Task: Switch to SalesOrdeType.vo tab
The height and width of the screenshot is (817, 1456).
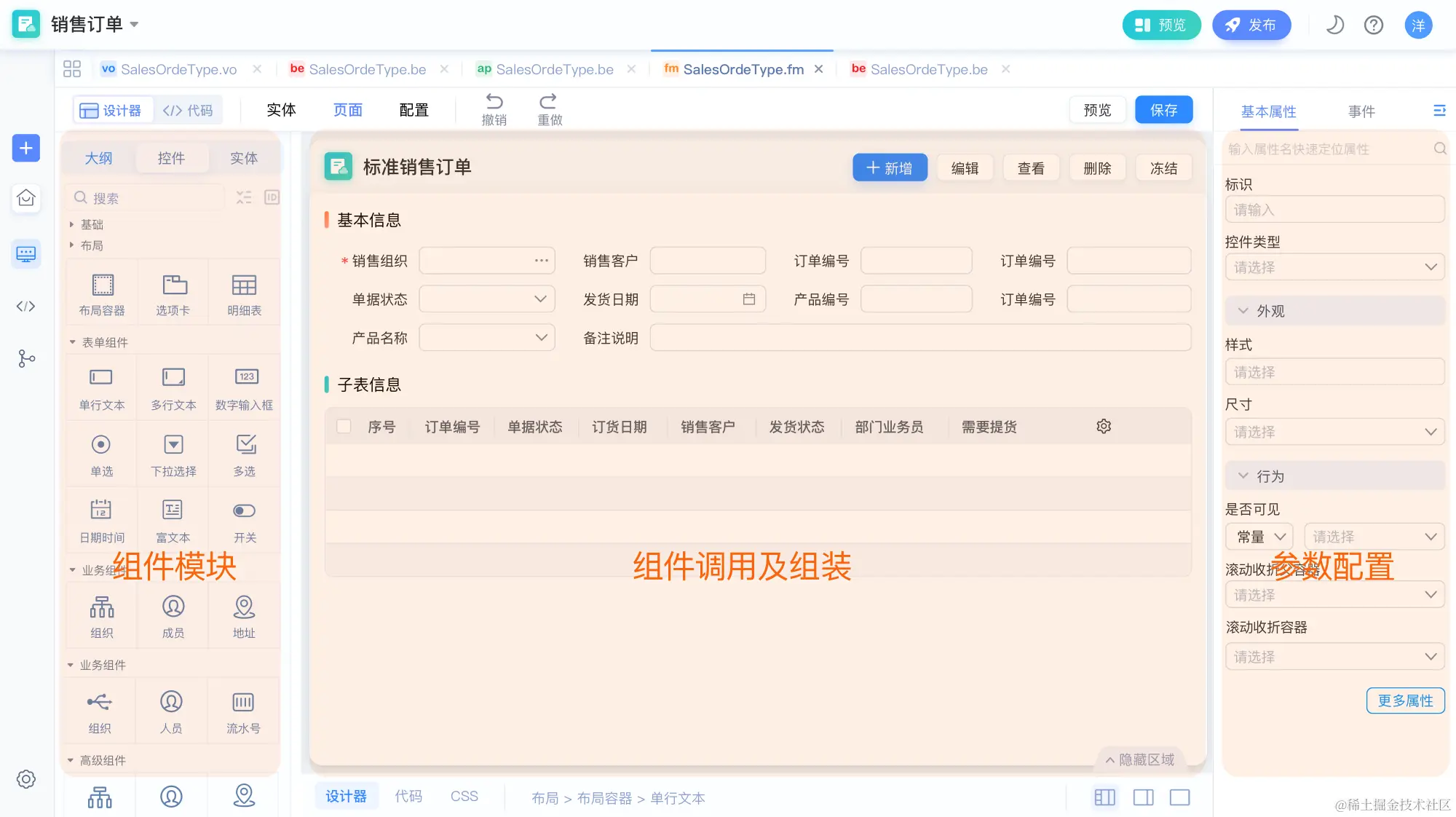Action: [x=178, y=69]
